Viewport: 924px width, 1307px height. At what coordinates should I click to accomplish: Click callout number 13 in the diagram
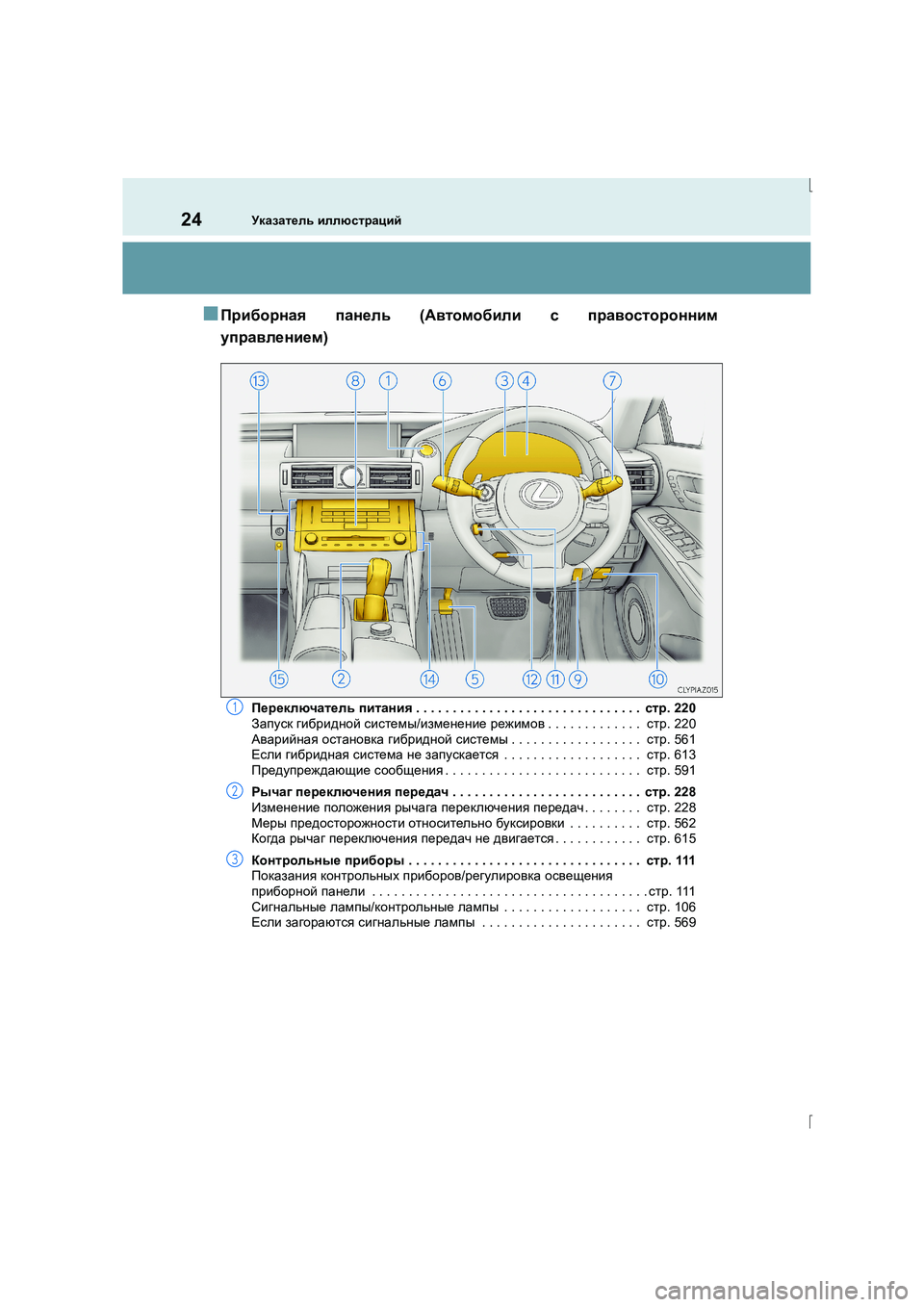tap(259, 381)
